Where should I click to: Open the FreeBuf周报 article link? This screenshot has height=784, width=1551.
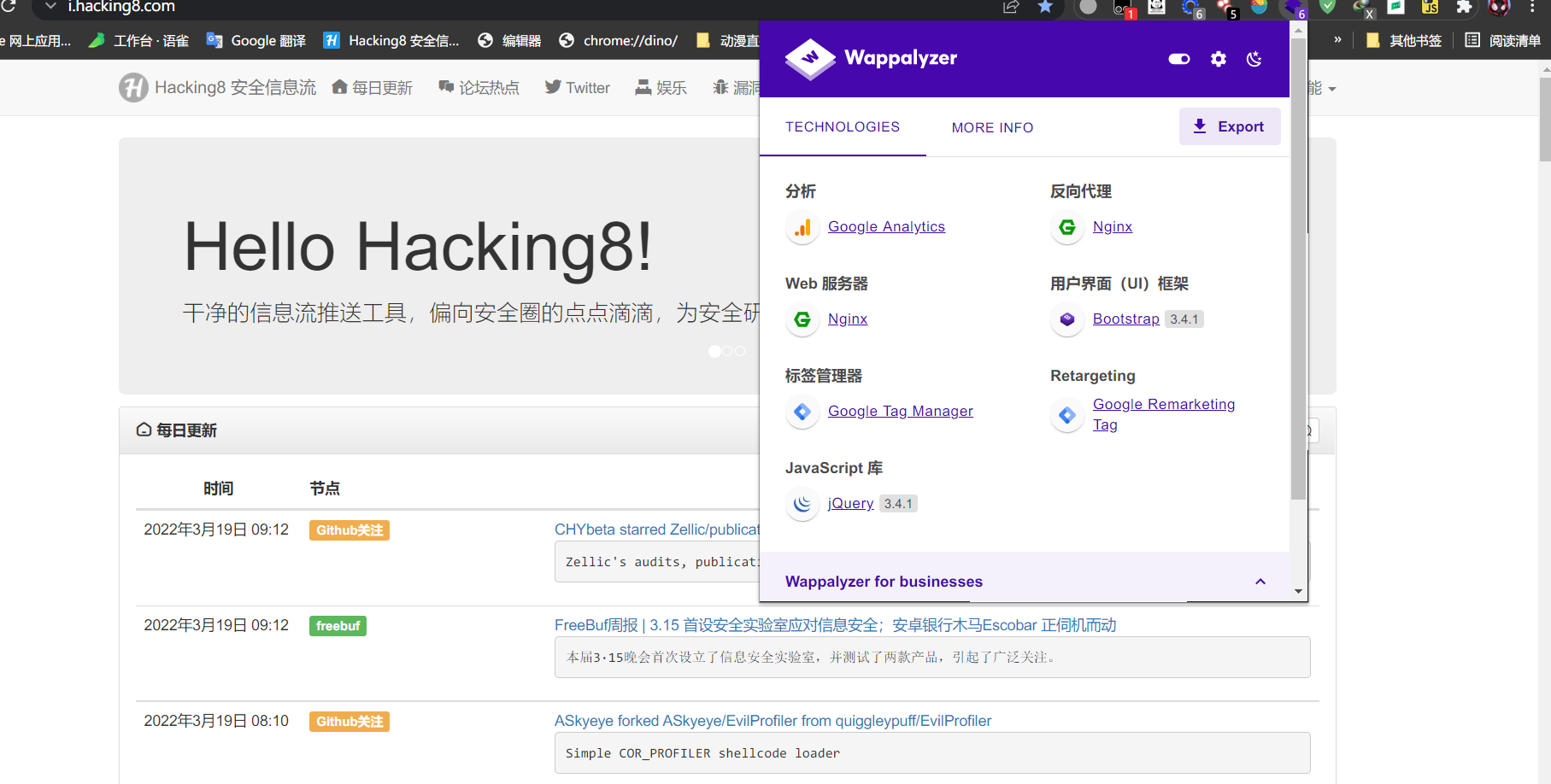(835, 625)
